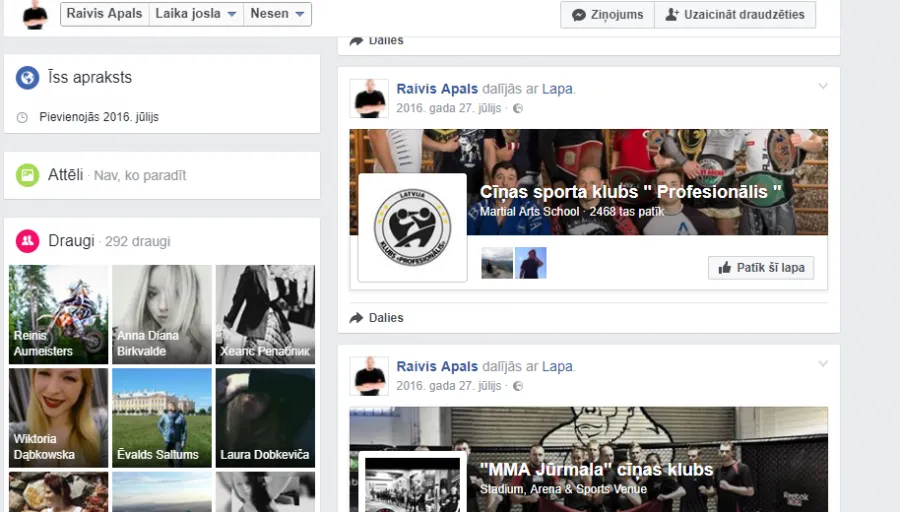Click Messenger icon in Ziņojums button

pos(579,15)
